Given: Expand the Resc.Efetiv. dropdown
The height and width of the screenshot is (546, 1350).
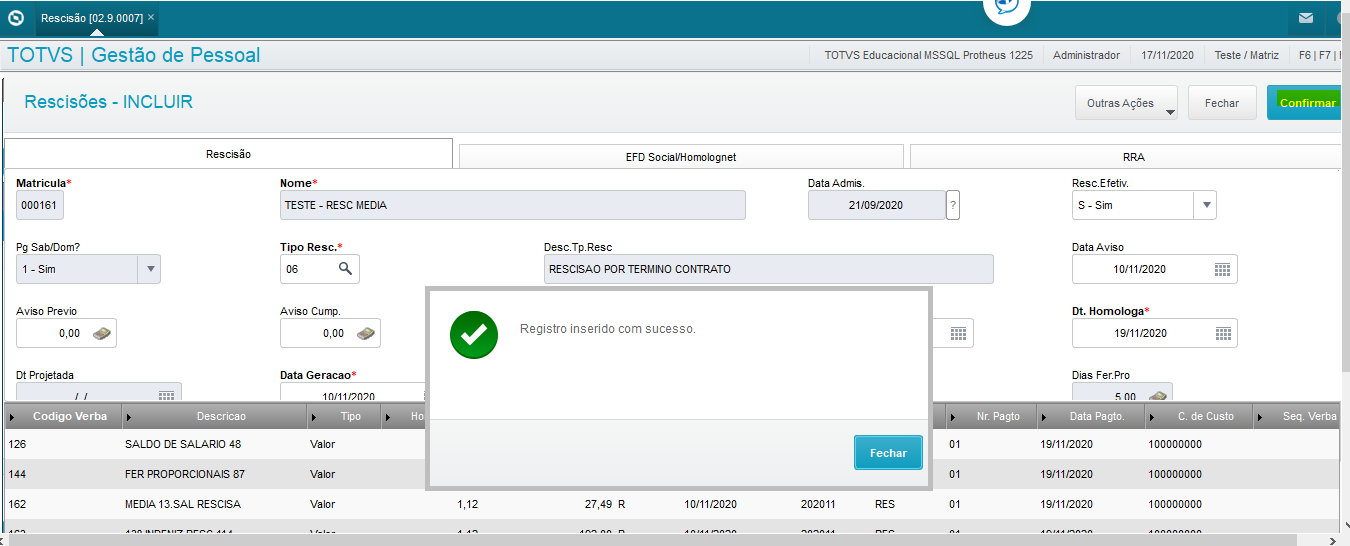Looking at the screenshot, I should coord(1205,205).
